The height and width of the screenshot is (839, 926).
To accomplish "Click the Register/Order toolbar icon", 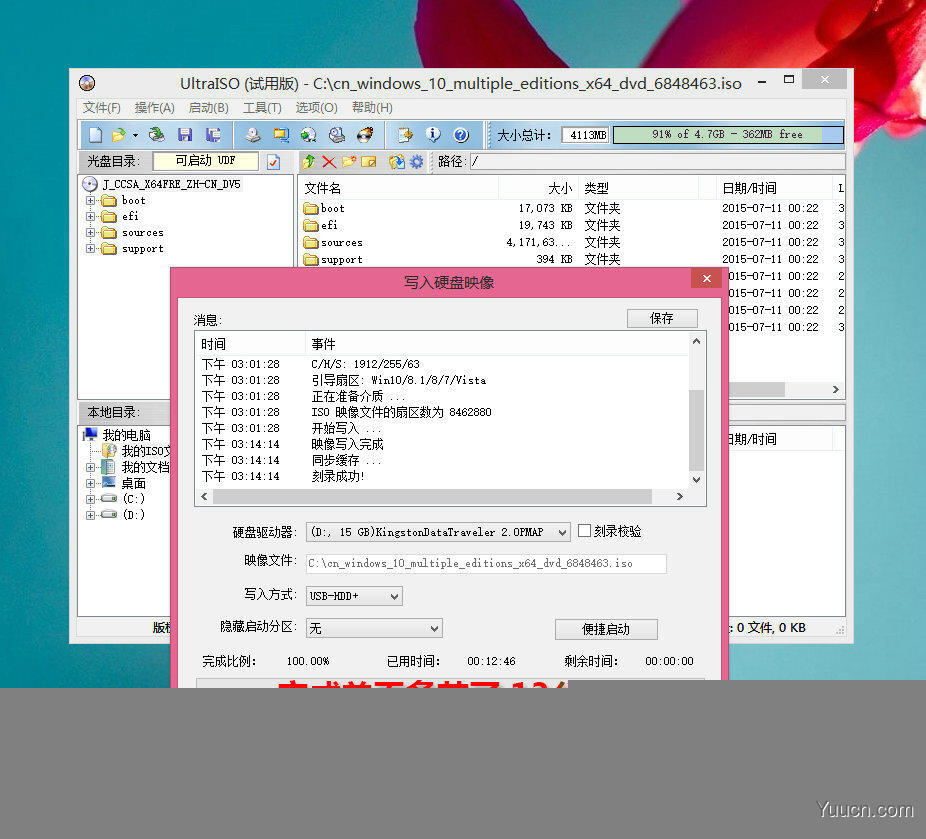I will (x=405, y=135).
